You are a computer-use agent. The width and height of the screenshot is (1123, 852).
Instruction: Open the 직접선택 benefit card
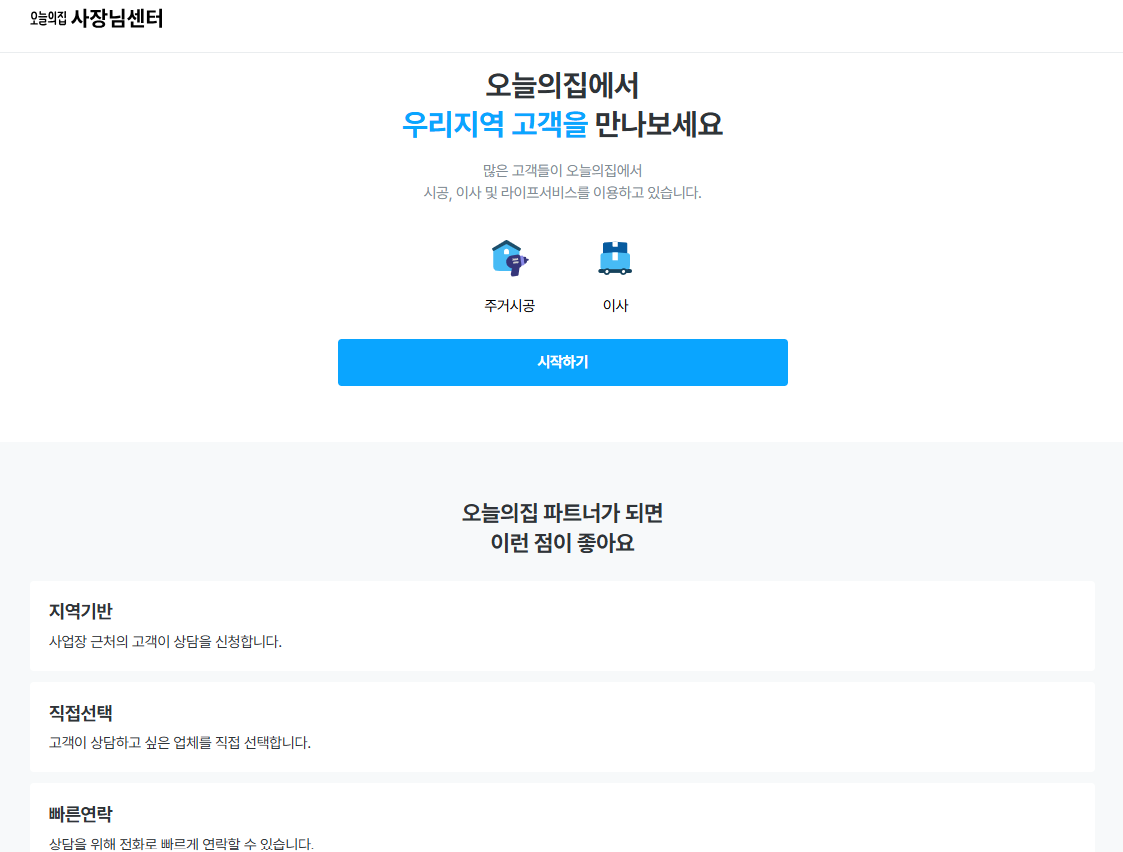coord(562,727)
